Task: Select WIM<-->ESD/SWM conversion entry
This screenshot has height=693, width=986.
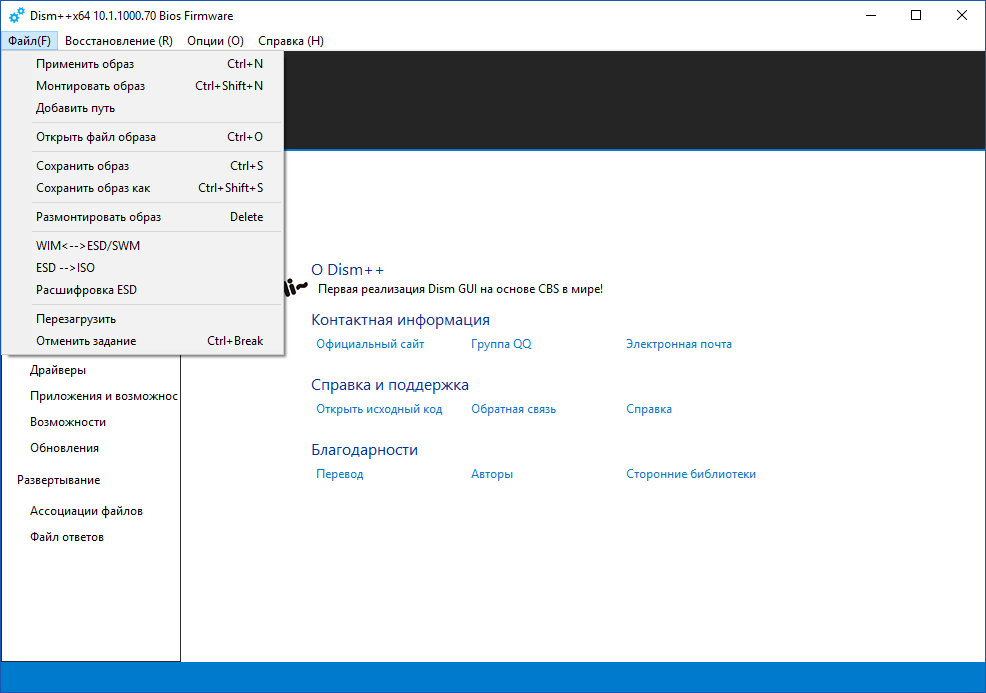Action: [143, 245]
